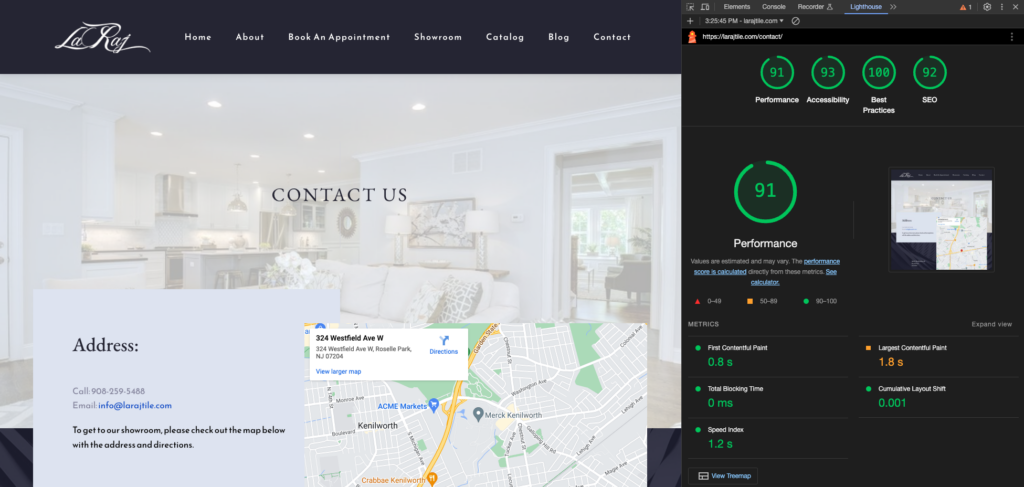Click the info@larajtile.com email link
1024x487 pixels.
click(135, 405)
